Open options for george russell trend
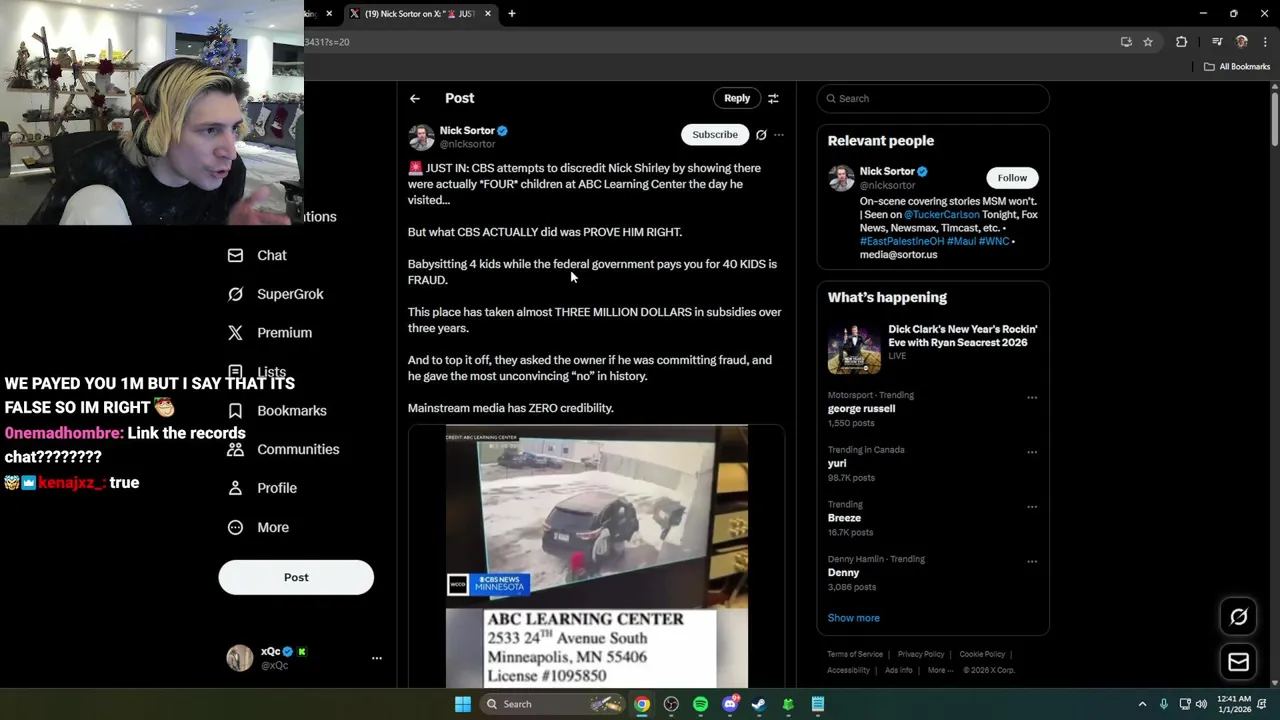1280x720 pixels. click(1031, 398)
